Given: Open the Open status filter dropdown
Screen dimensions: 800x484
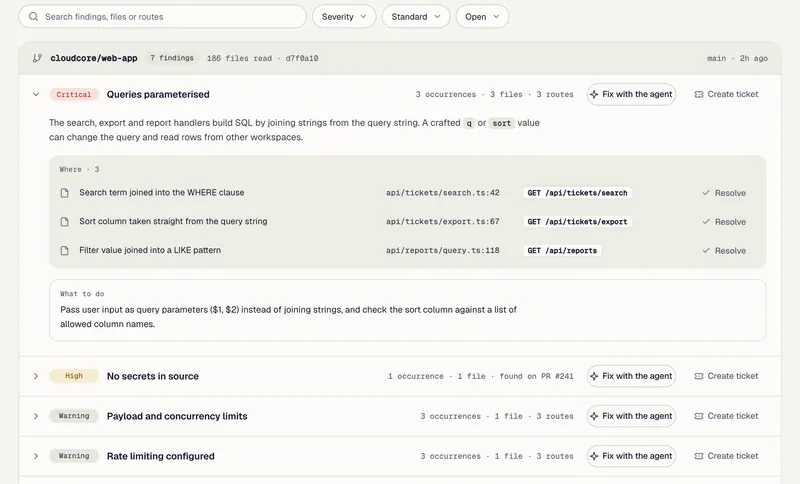Looking at the screenshot, I should 482,16.
